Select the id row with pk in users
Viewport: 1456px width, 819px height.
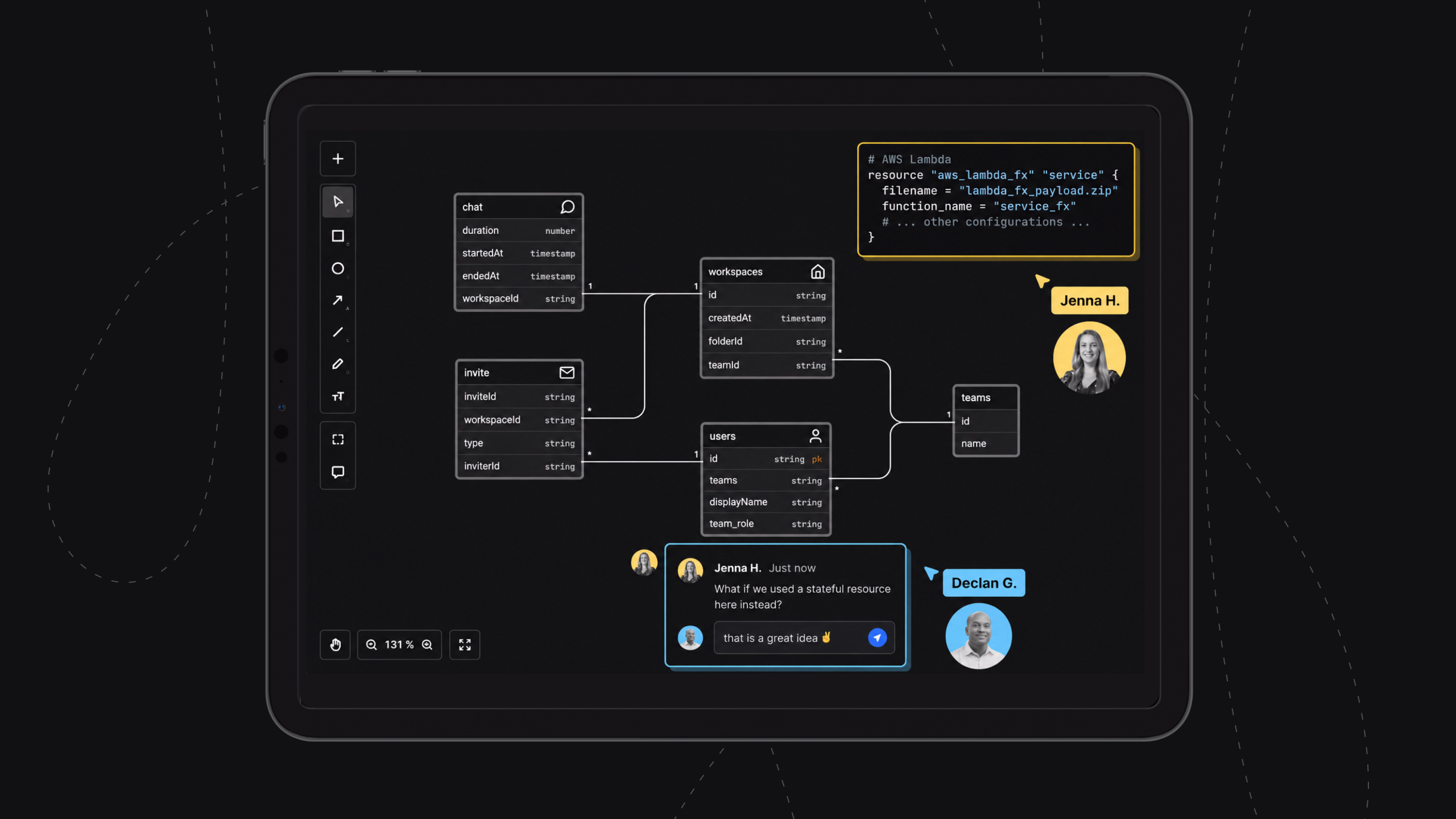(766, 459)
